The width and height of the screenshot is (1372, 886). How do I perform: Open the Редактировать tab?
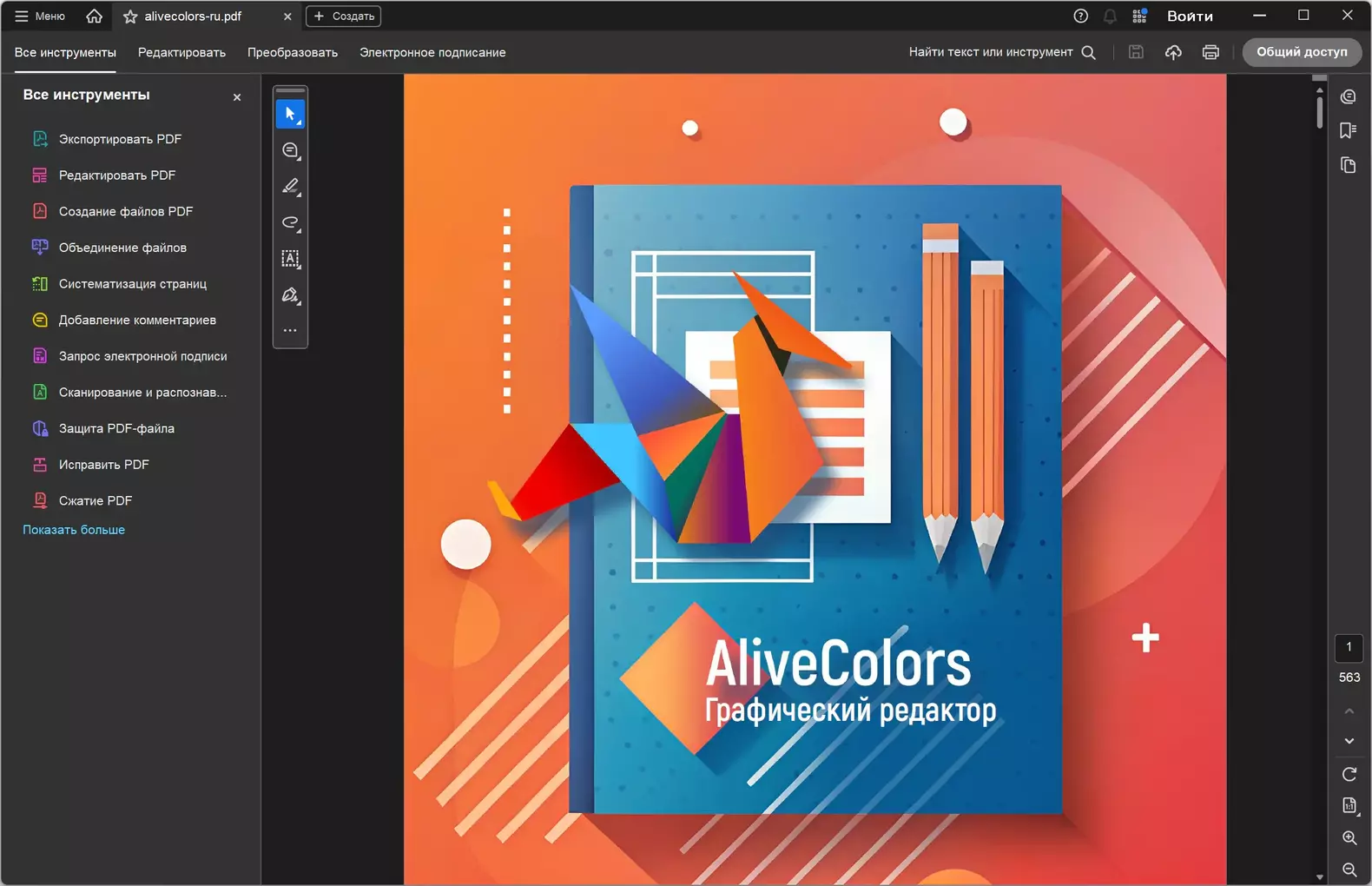(181, 52)
